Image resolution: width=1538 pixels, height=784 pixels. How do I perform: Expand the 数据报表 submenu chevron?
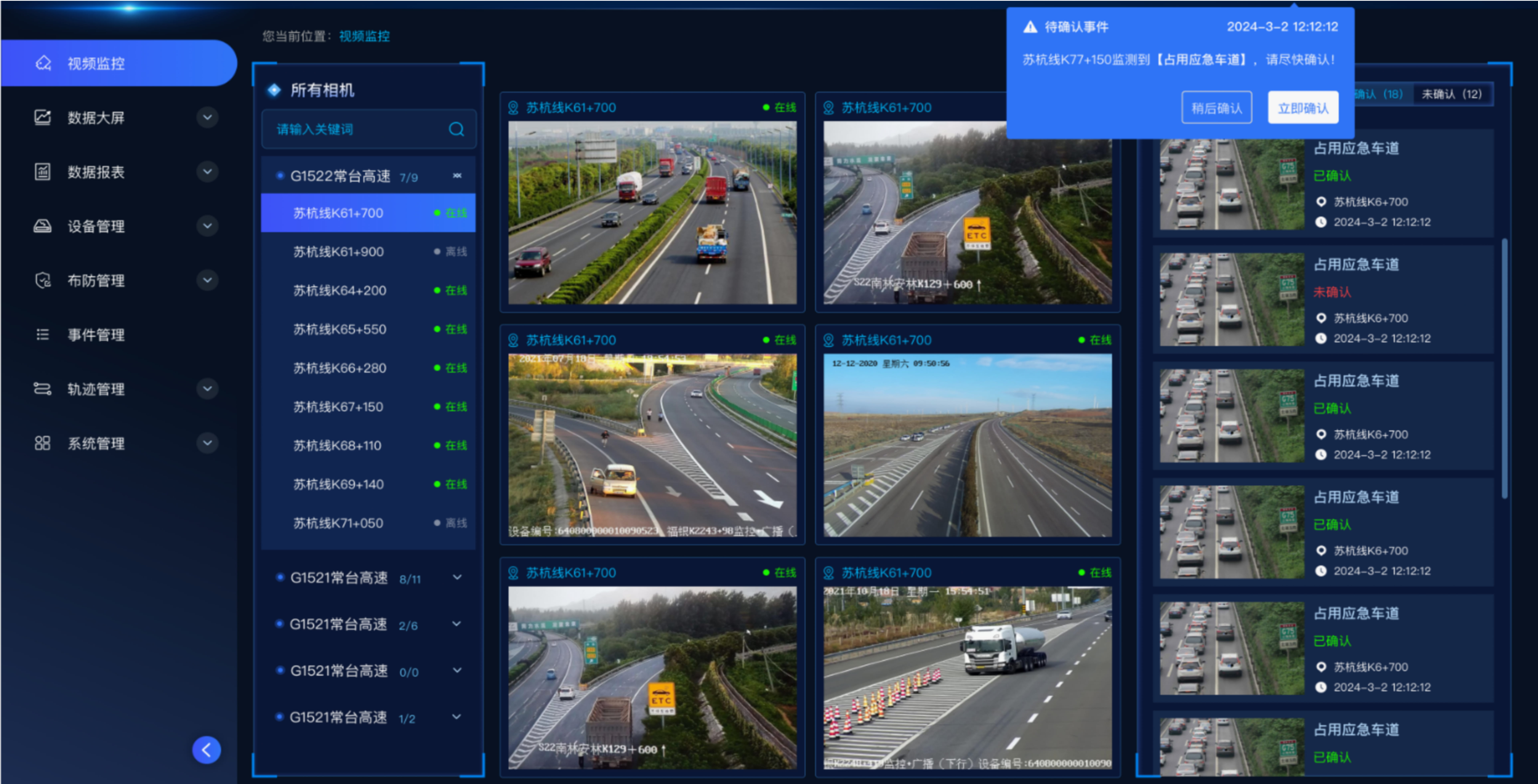pos(207,172)
